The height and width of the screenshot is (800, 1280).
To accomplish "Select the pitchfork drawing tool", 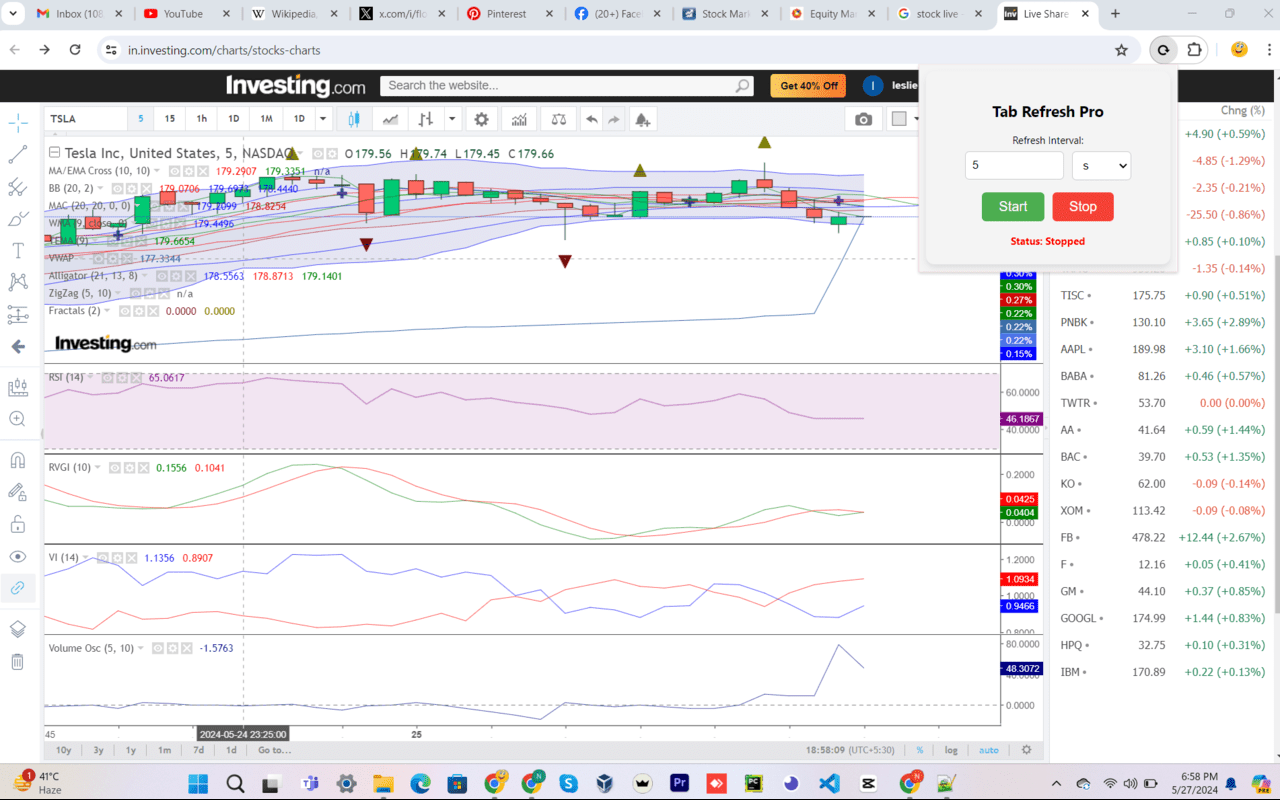I will click(18, 187).
